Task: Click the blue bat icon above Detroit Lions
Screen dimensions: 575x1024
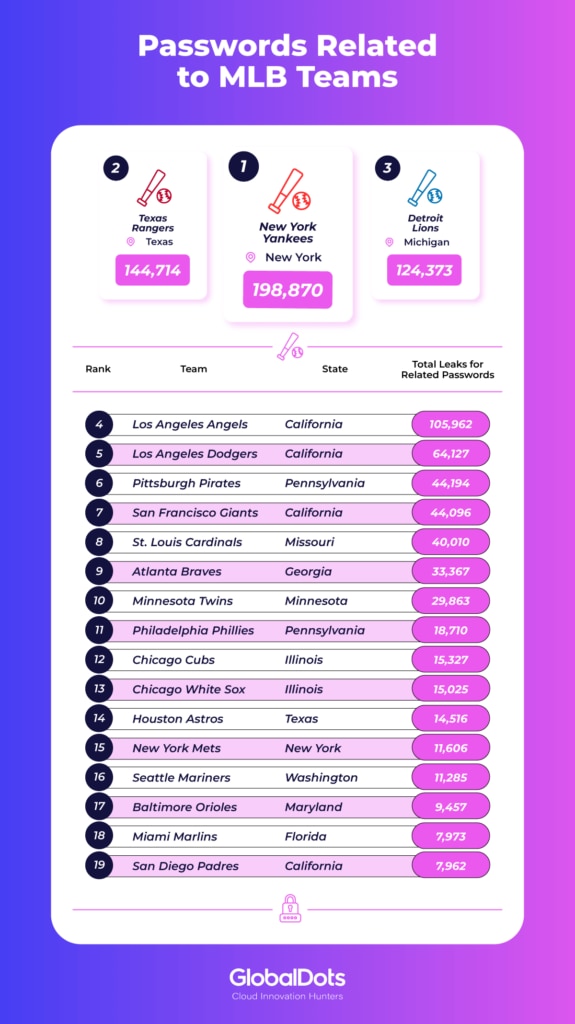Action: [425, 188]
